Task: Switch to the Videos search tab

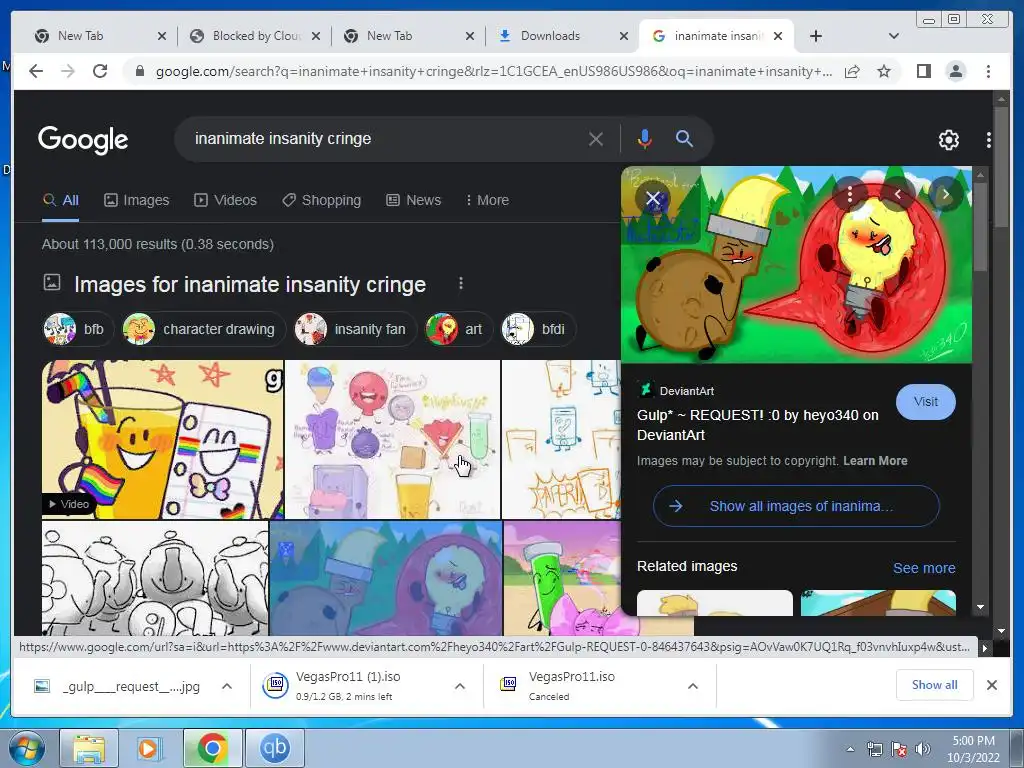Action: pyautogui.click(x=225, y=200)
